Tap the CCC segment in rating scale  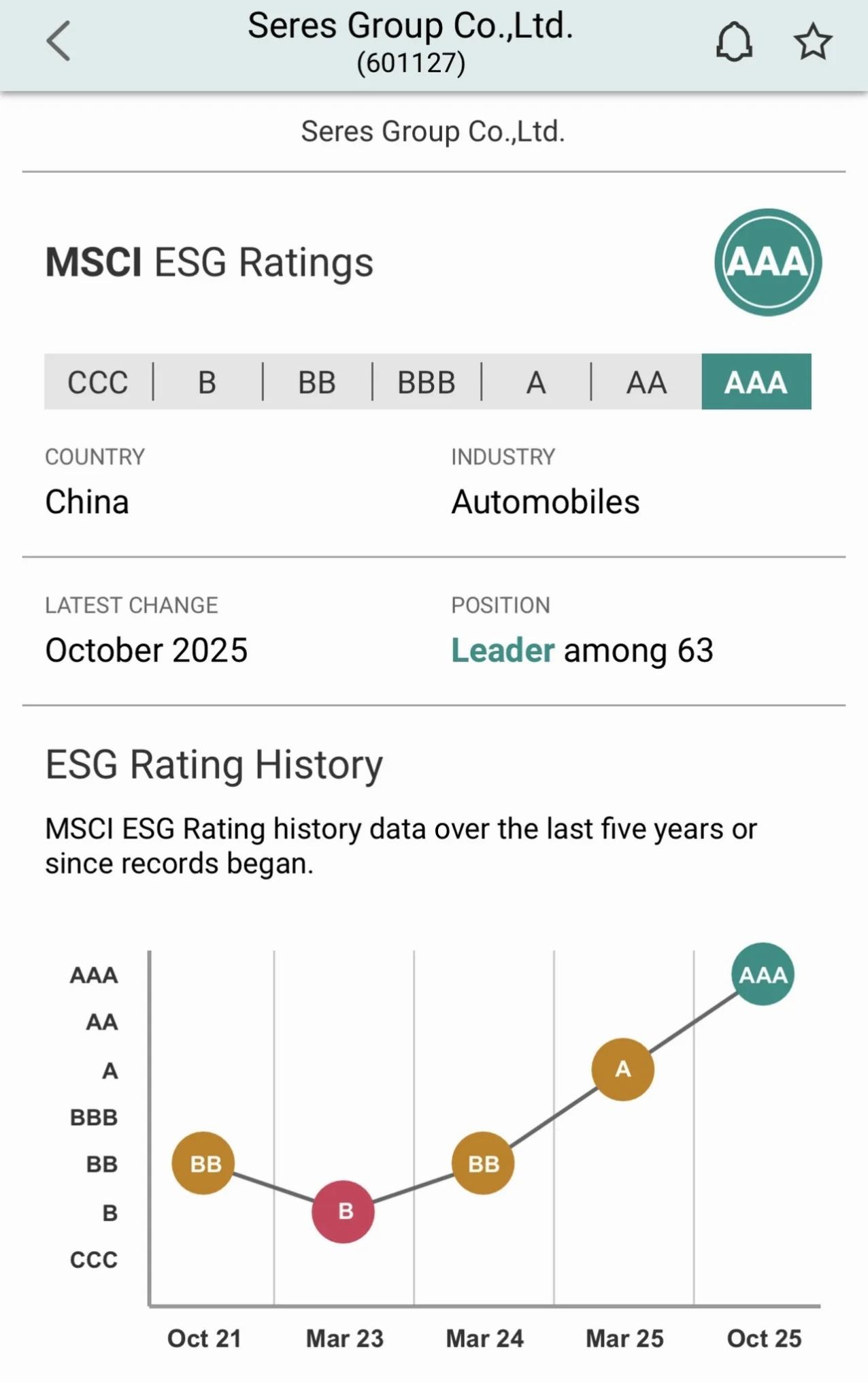point(98,382)
